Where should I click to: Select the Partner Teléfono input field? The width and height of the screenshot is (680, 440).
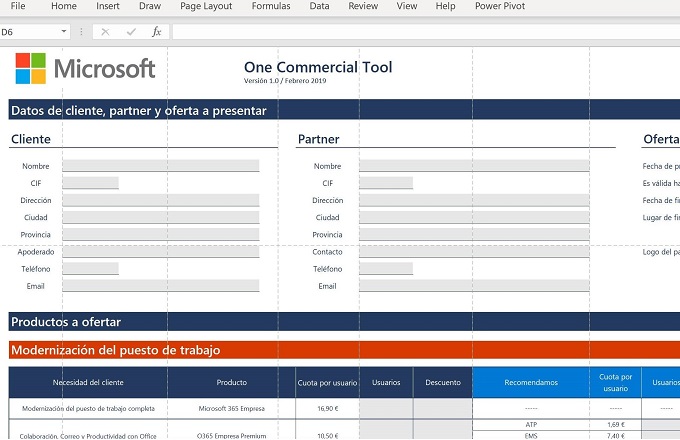[x=386, y=268]
